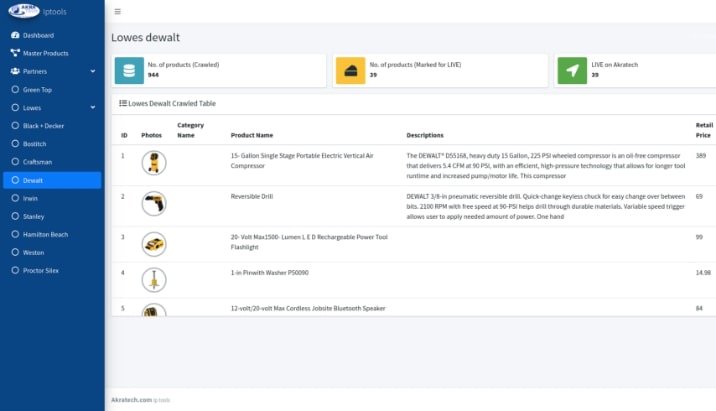Open the Pinwith Washer photo thumbnail
The height and width of the screenshot is (411, 716).
(x=154, y=279)
